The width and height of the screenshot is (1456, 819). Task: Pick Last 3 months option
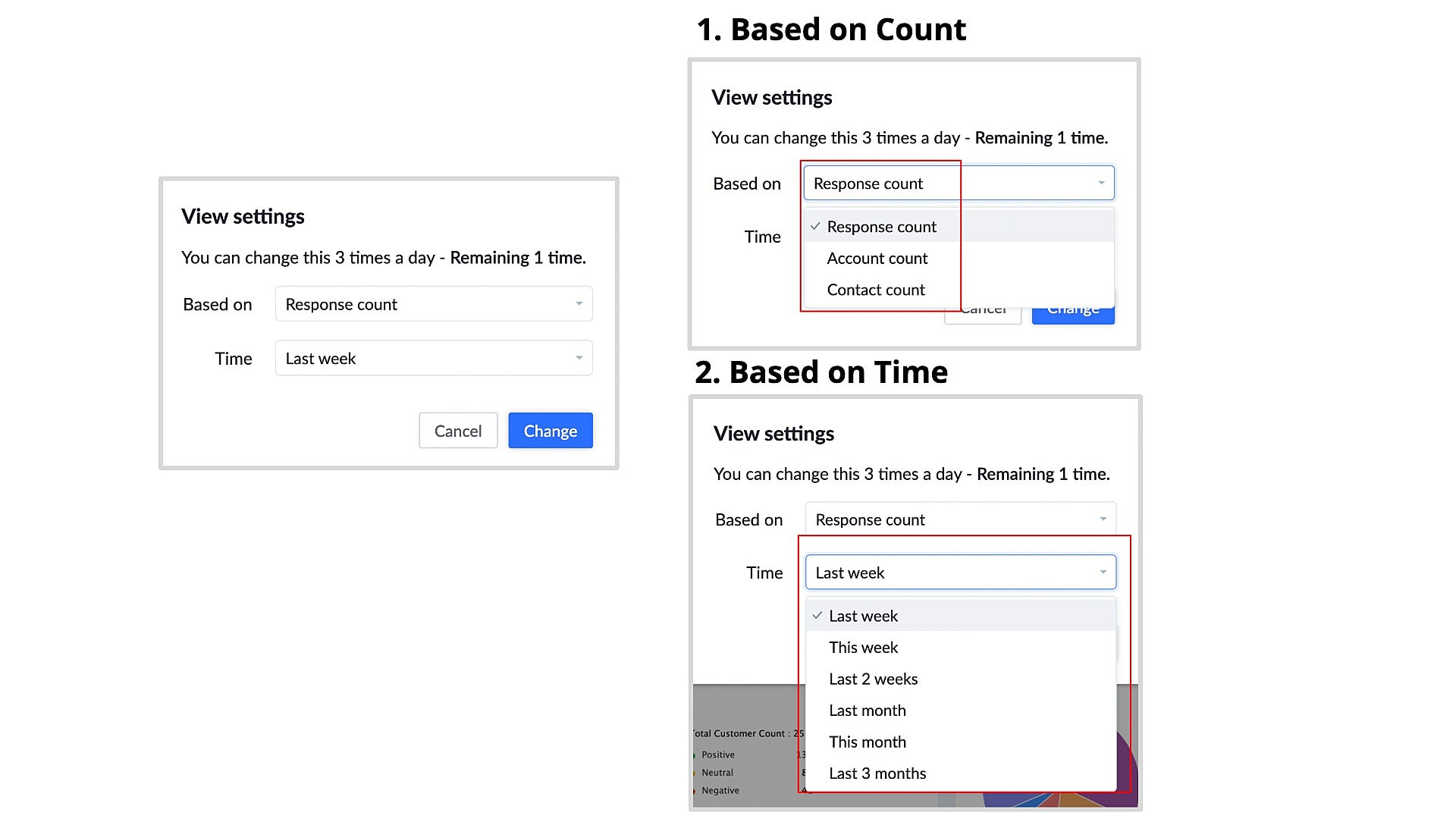(x=877, y=773)
